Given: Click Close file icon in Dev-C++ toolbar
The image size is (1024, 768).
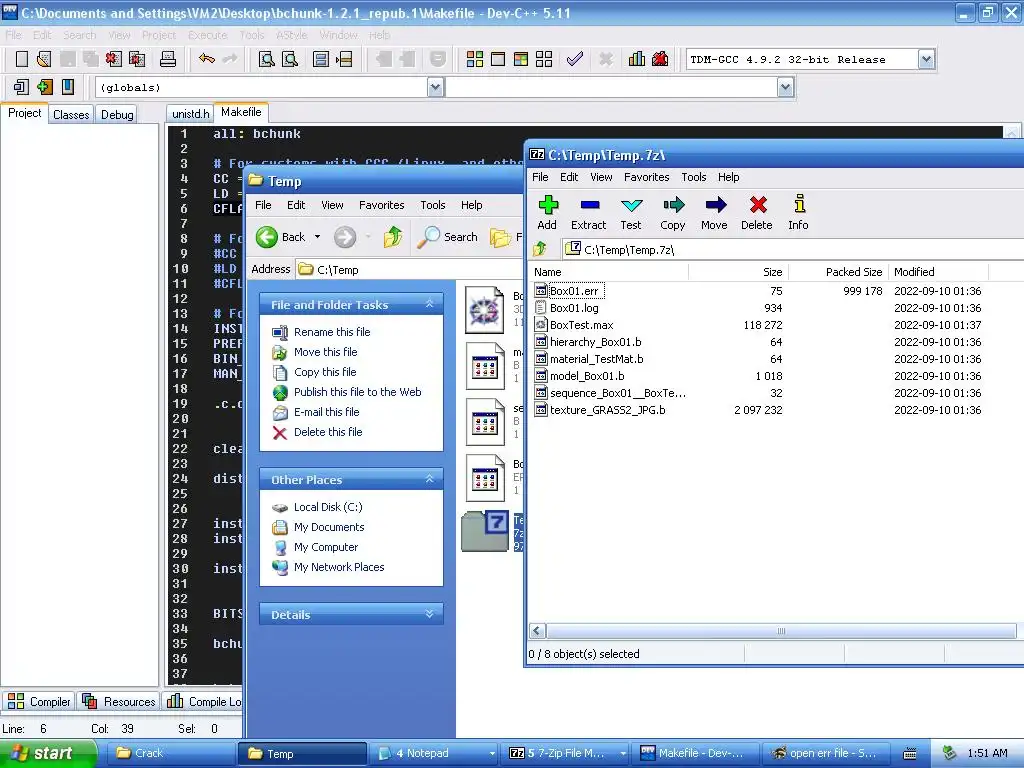Looking at the screenshot, I should tap(114, 59).
